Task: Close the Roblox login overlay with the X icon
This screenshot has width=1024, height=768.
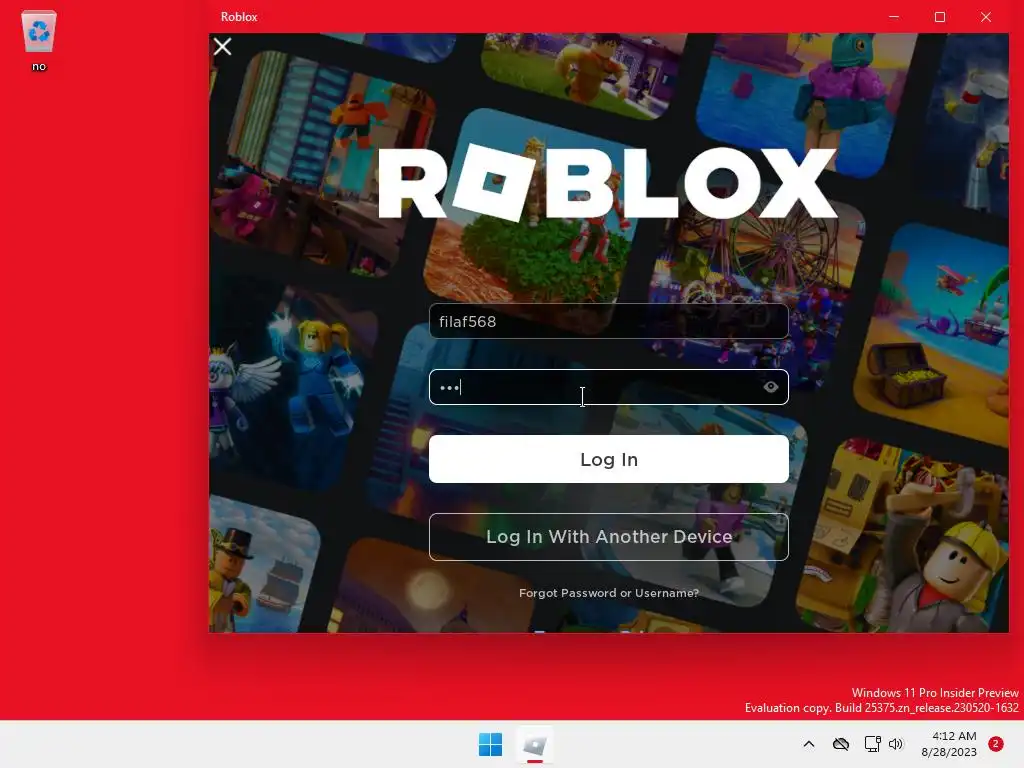Action: (x=223, y=46)
